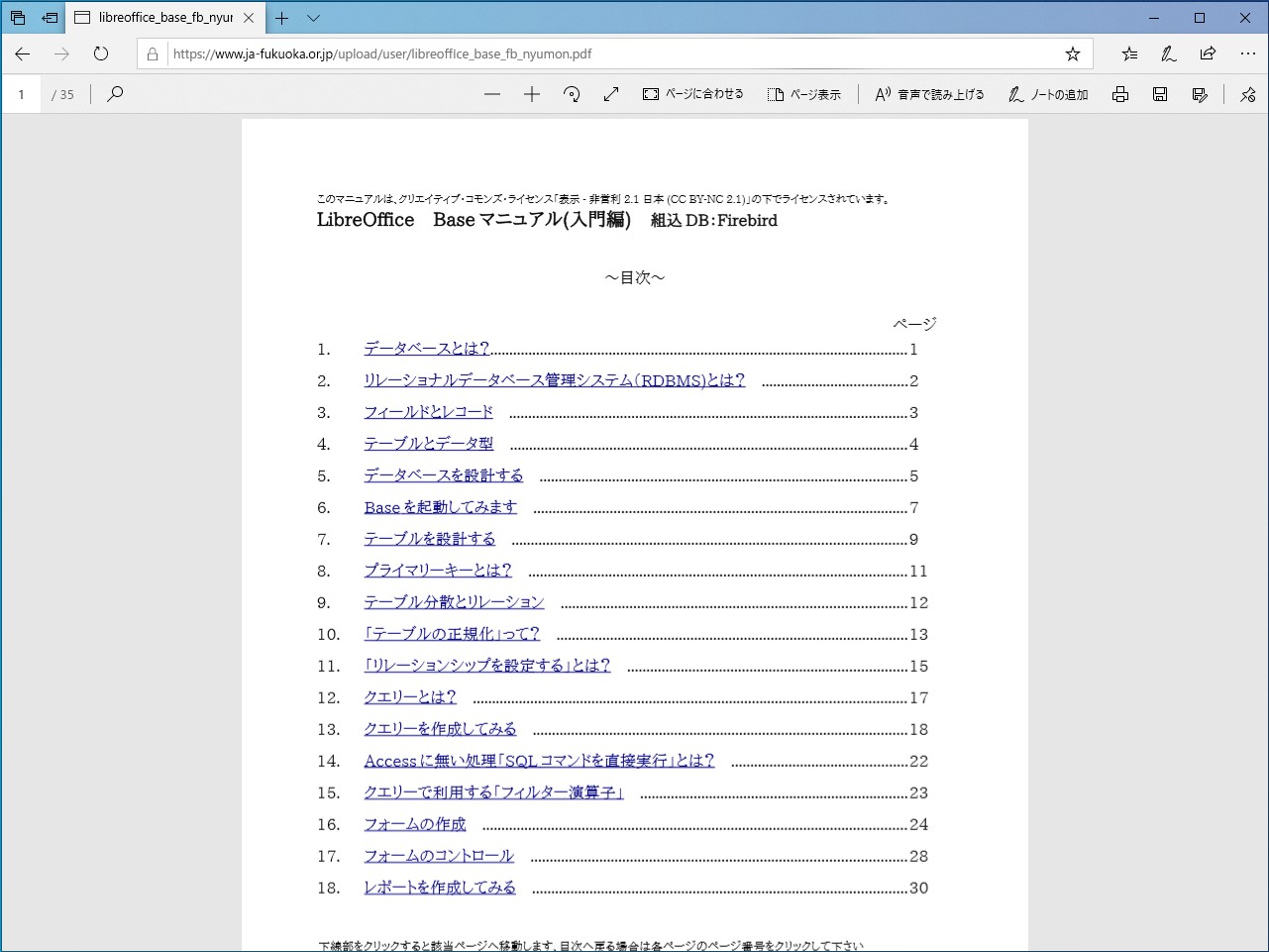This screenshot has height=952, width=1269.
Task: Enter full screen view
Action: pyautogui.click(x=611, y=94)
